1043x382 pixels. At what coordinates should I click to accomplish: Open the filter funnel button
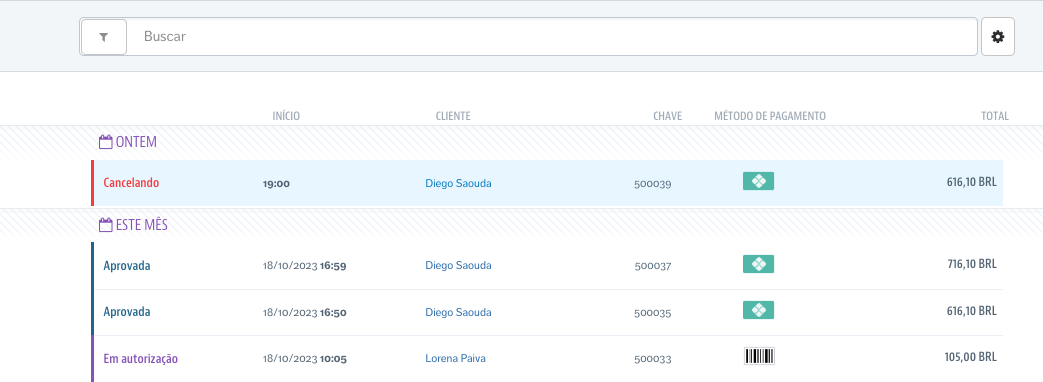click(x=104, y=37)
